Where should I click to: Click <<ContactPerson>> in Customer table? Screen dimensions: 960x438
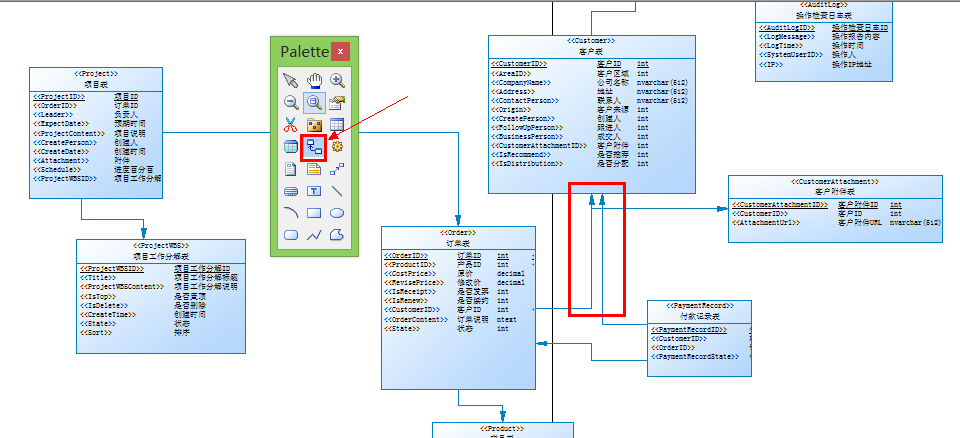pos(525,100)
